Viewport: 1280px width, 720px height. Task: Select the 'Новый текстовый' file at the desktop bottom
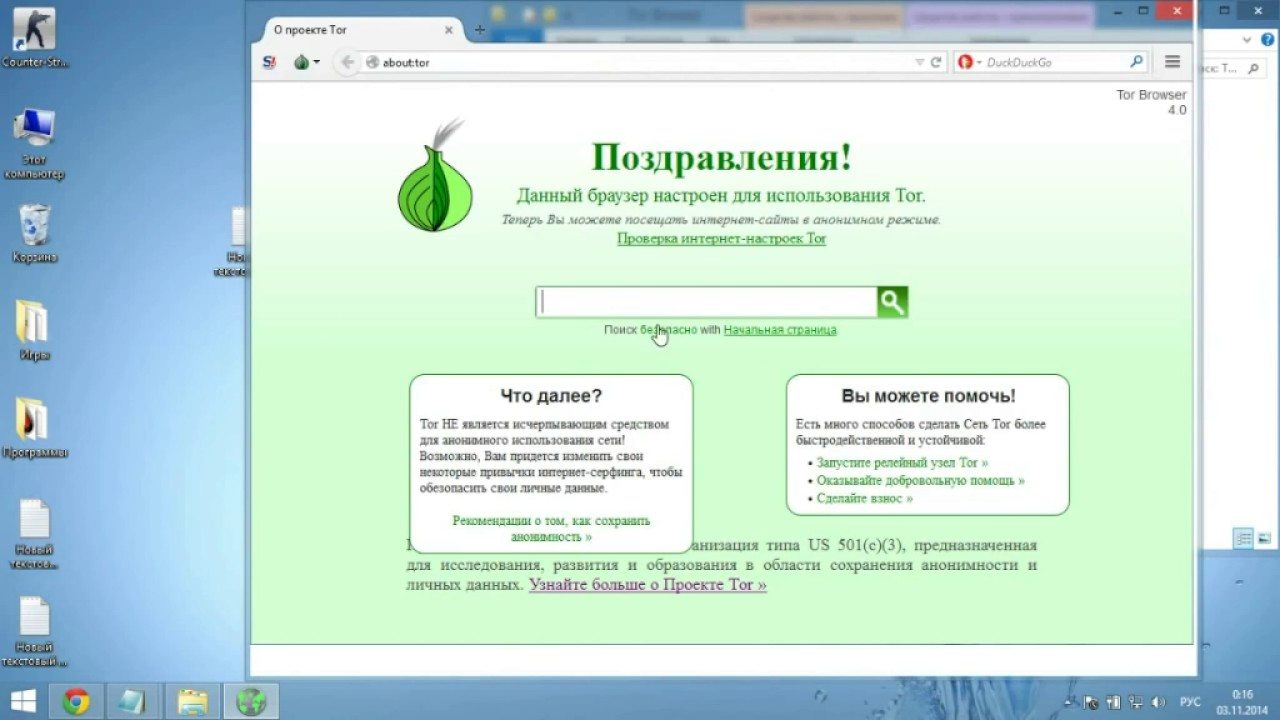[34, 632]
